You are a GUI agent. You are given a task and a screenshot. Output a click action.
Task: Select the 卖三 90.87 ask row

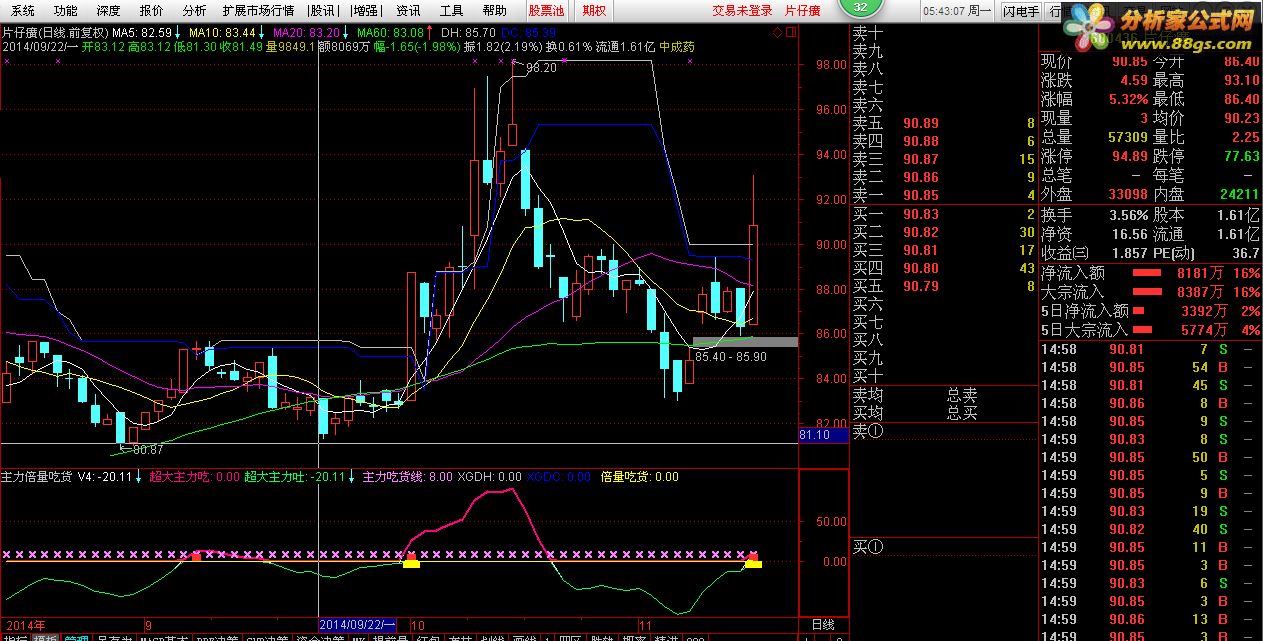944,160
